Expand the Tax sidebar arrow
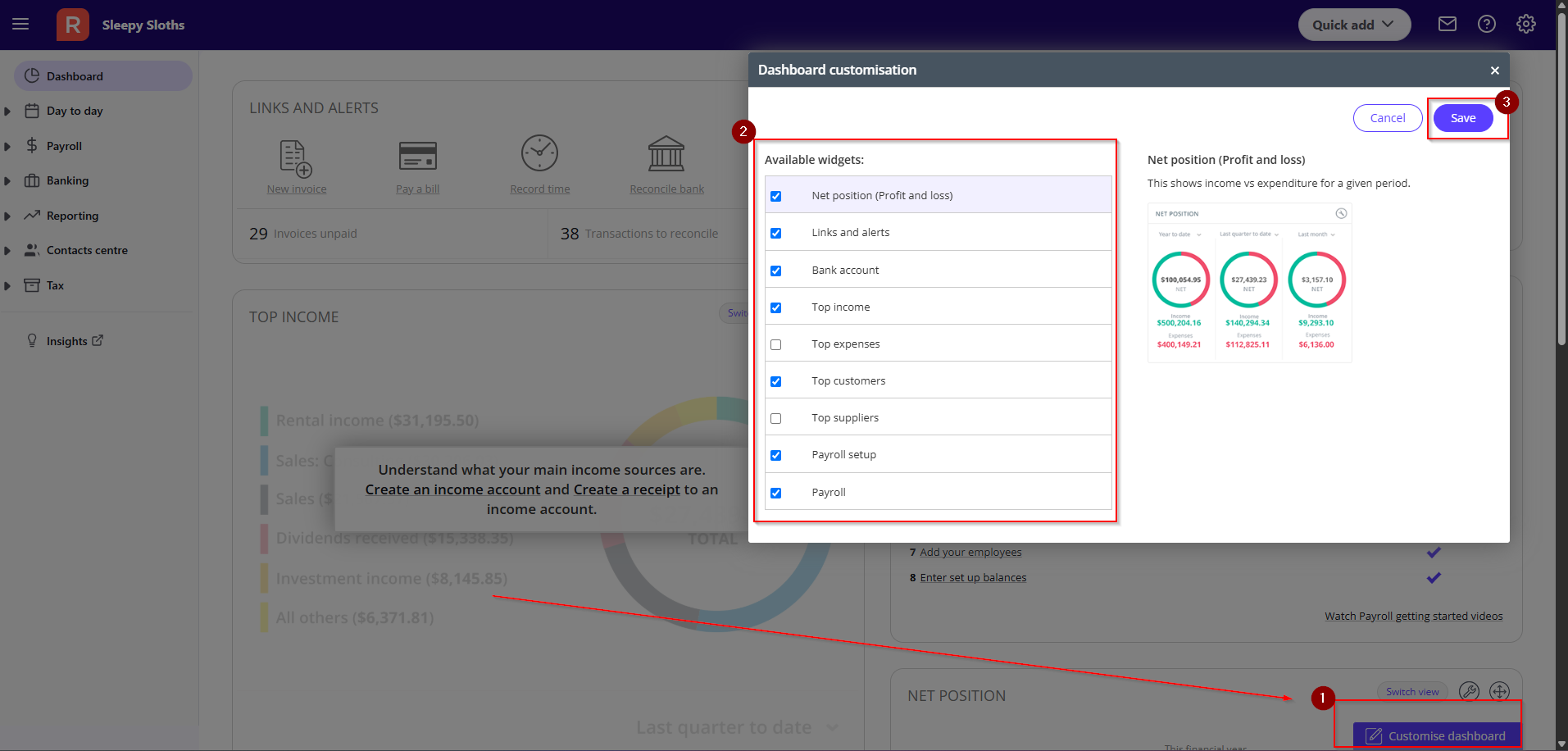 tap(7, 285)
